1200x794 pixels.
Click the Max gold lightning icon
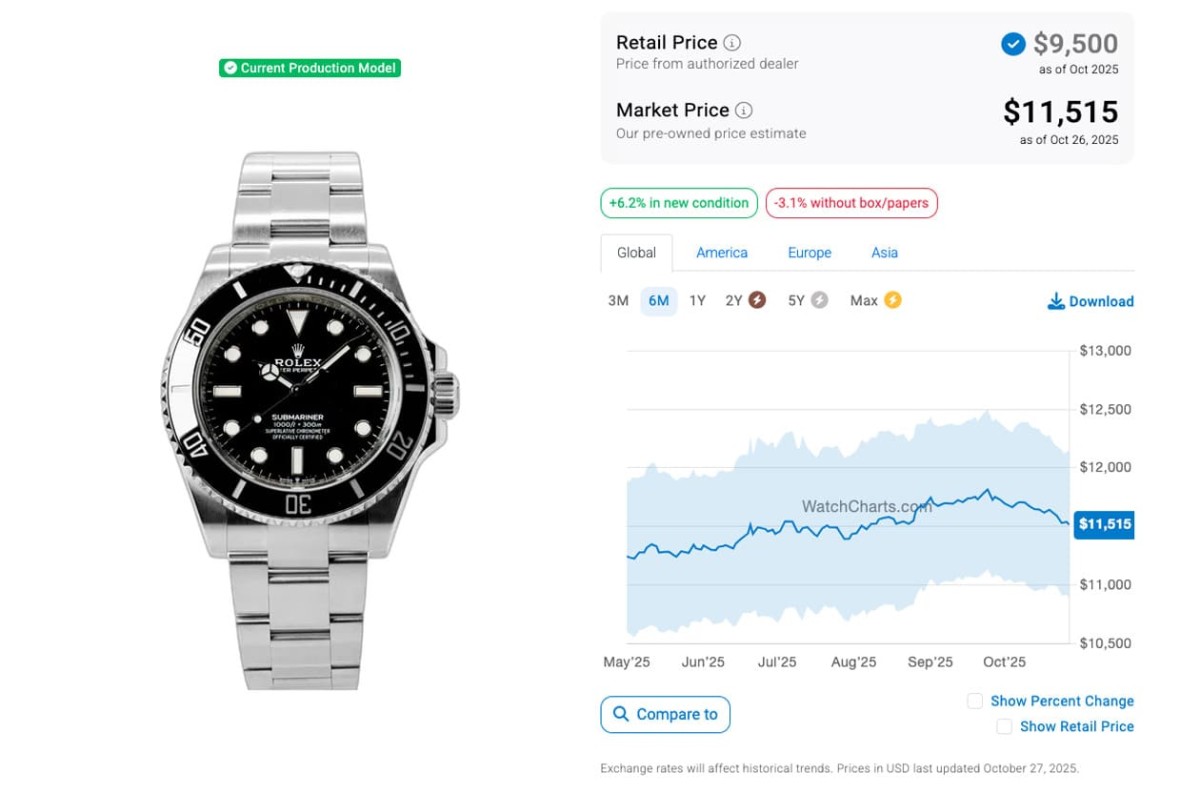[x=892, y=300]
